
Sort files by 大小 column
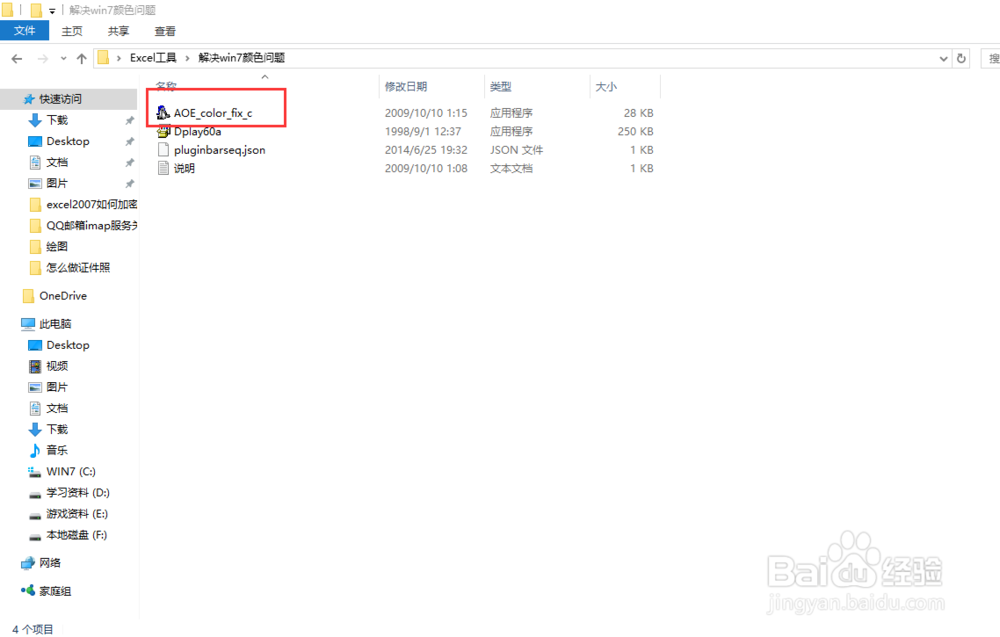pos(606,86)
